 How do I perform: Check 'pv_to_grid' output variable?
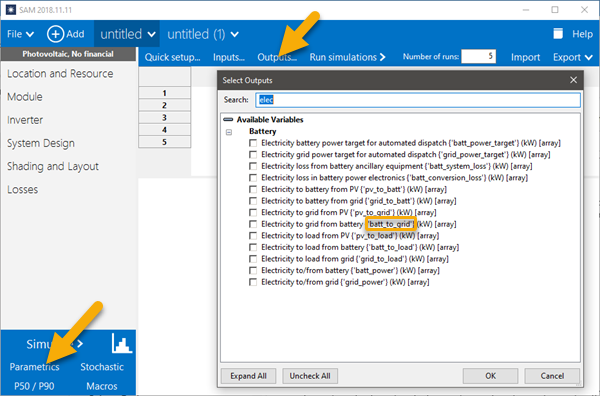[x=253, y=212]
